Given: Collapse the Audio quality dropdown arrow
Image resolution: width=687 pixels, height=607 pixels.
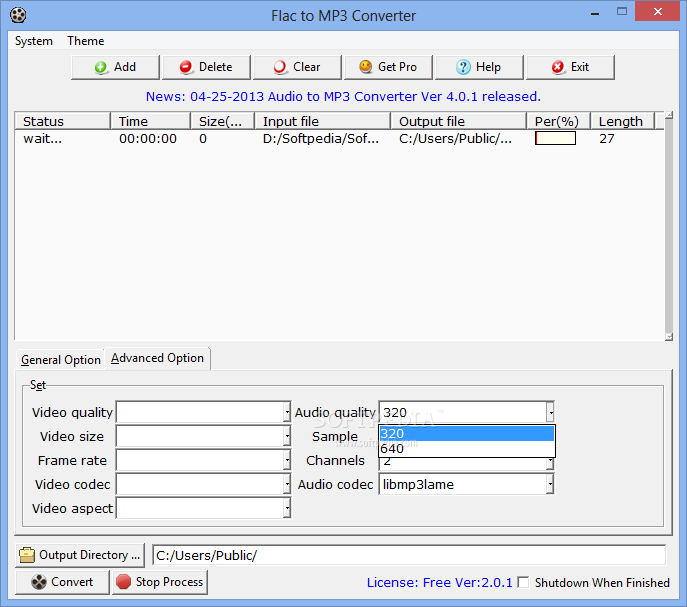Looking at the screenshot, I should point(550,412).
